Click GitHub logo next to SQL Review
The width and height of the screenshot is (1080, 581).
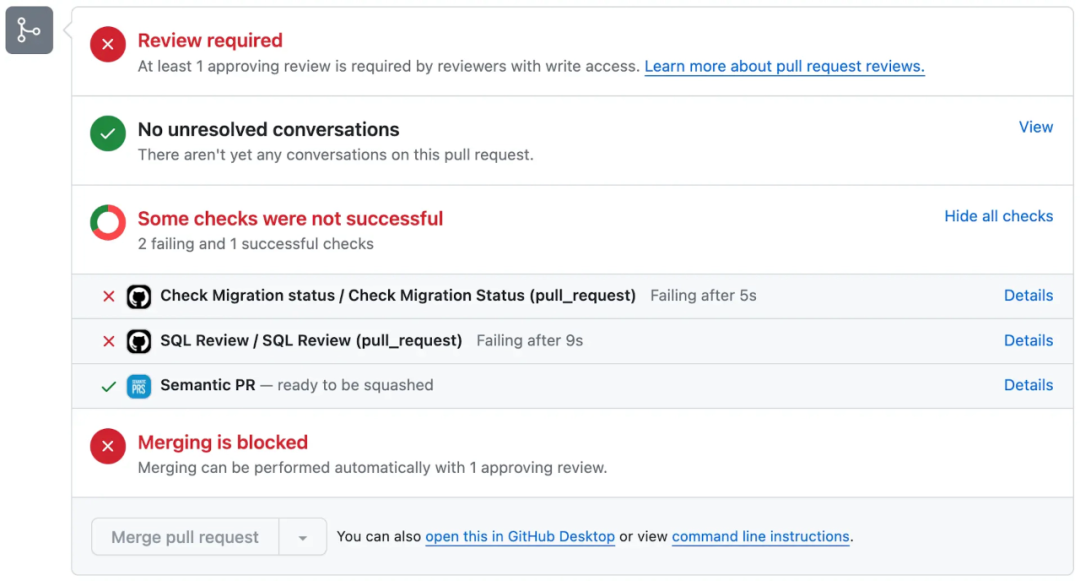[139, 341]
